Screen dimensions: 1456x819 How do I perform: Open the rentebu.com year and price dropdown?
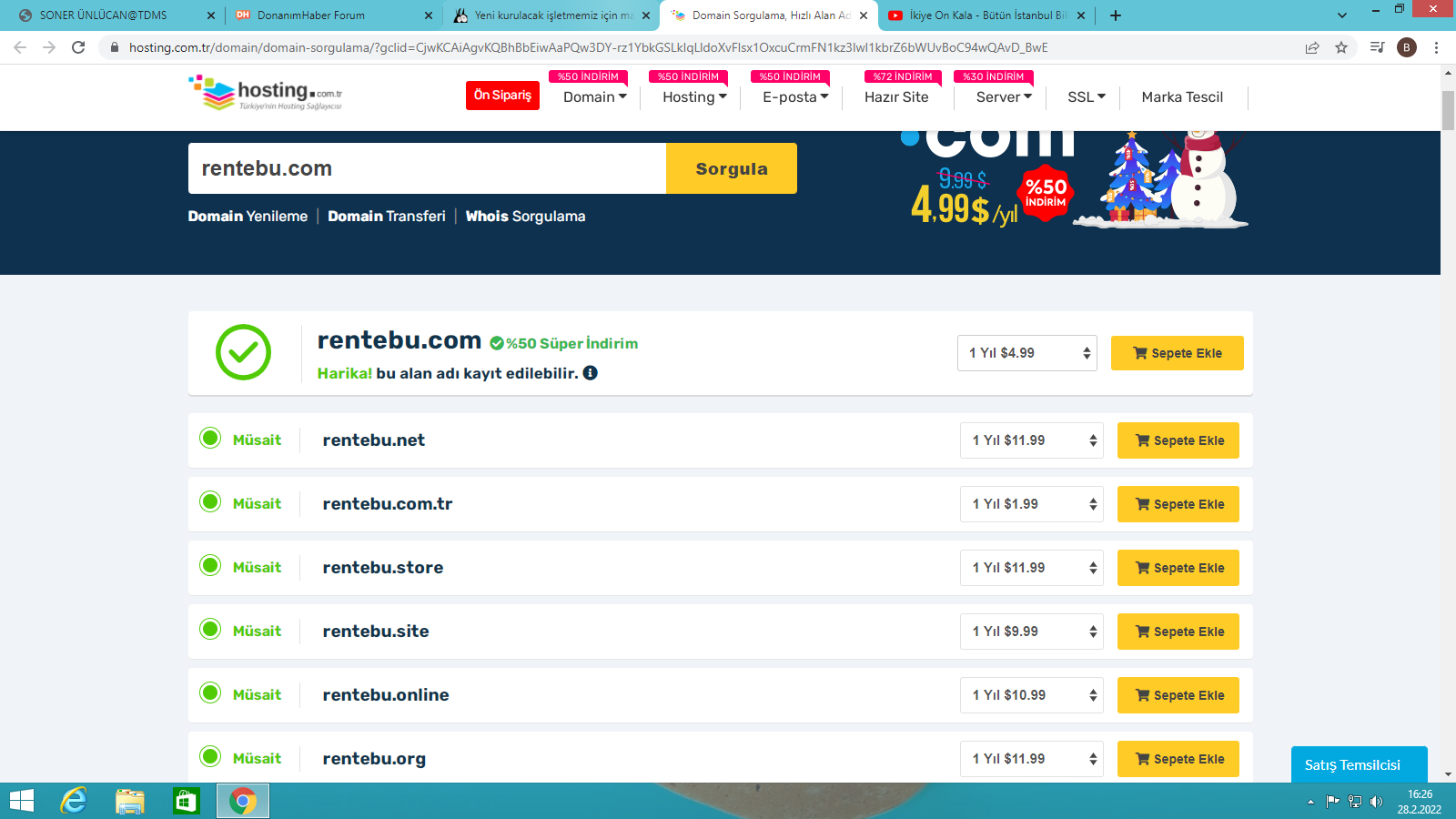click(1027, 353)
